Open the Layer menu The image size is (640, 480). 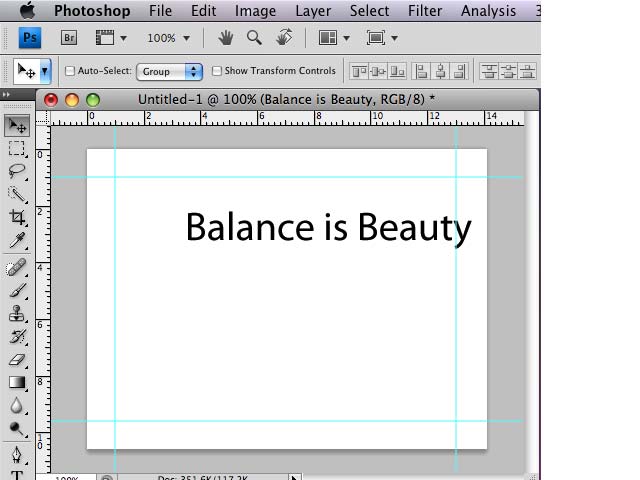pyautogui.click(x=313, y=11)
